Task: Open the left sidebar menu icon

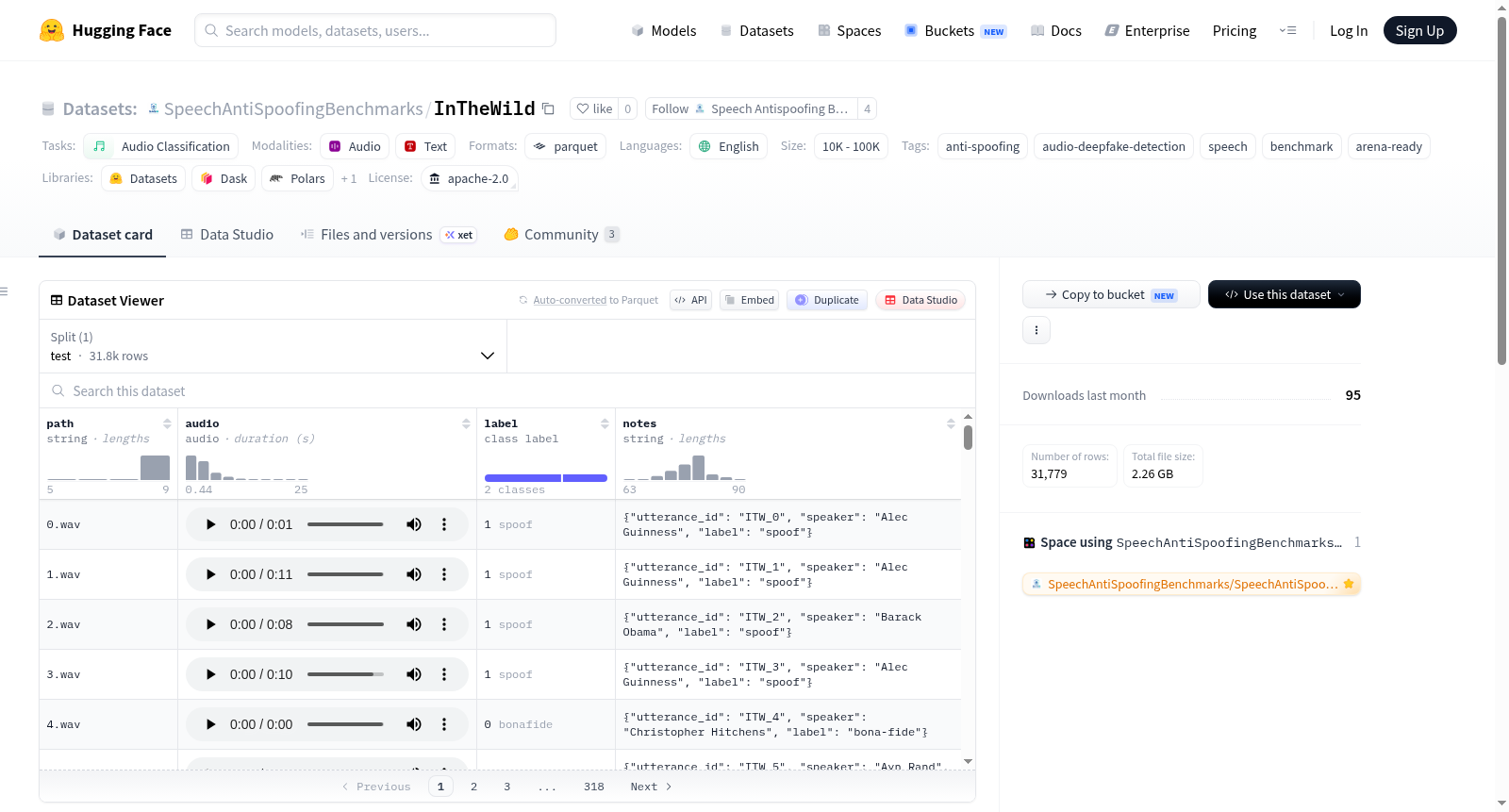Action: 4,291
